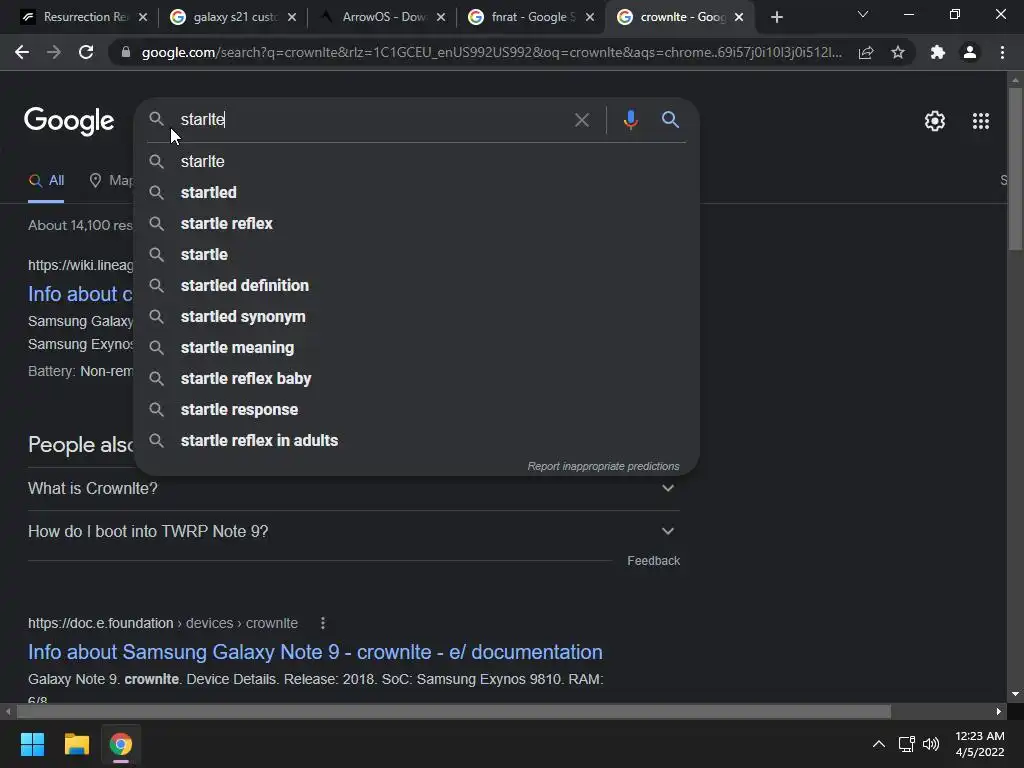
Task: Click Report inappropriate predictions link
Action: (603, 466)
